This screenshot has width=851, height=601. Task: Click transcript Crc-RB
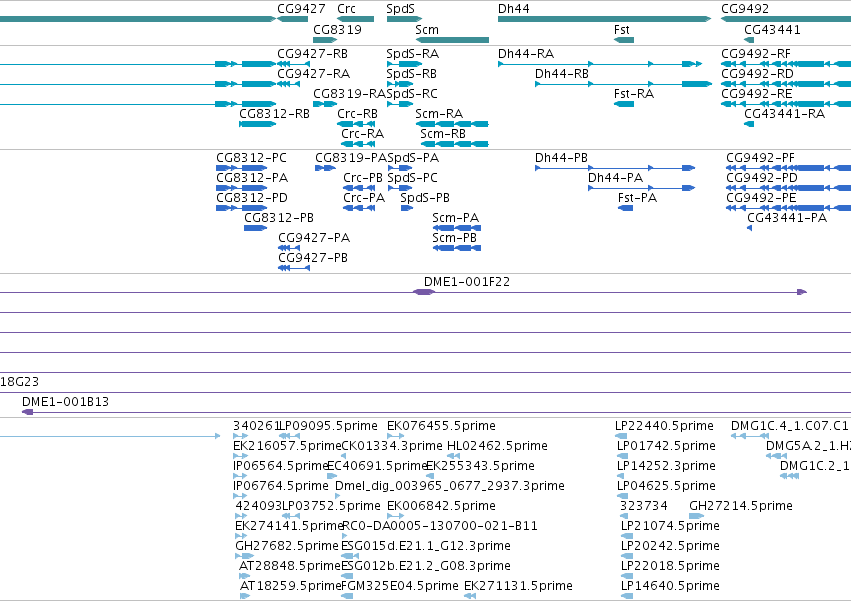click(x=356, y=124)
